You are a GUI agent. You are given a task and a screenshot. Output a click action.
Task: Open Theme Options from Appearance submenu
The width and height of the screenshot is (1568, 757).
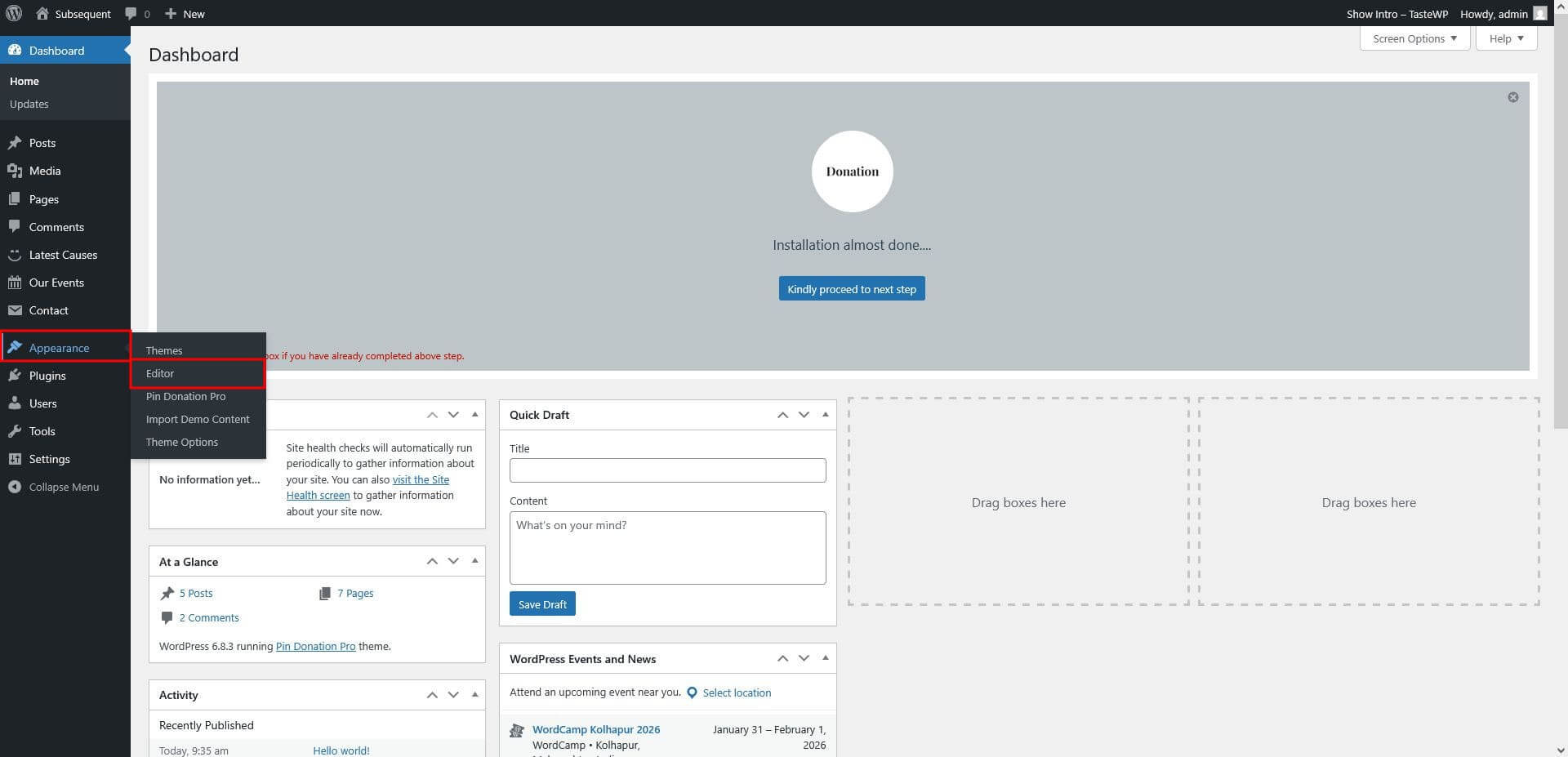click(181, 442)
